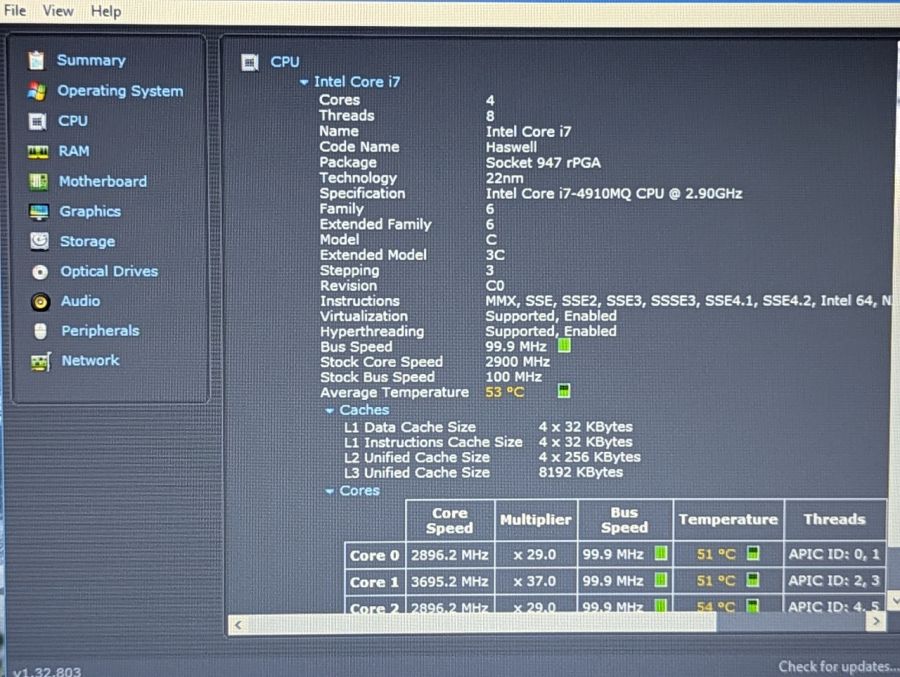The image size is (900, 677).
Task: Select the RAM section
Action: pyautogui.click(x=74, y=151)
